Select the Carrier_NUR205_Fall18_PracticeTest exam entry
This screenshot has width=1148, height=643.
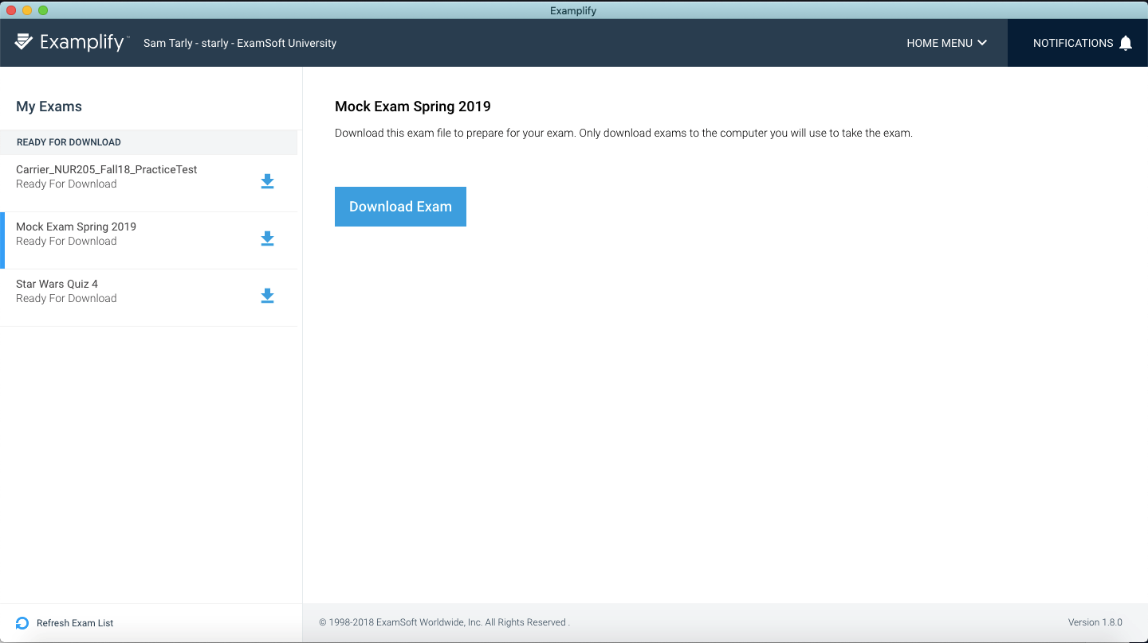pyautogui.click(x=106, y=170)
